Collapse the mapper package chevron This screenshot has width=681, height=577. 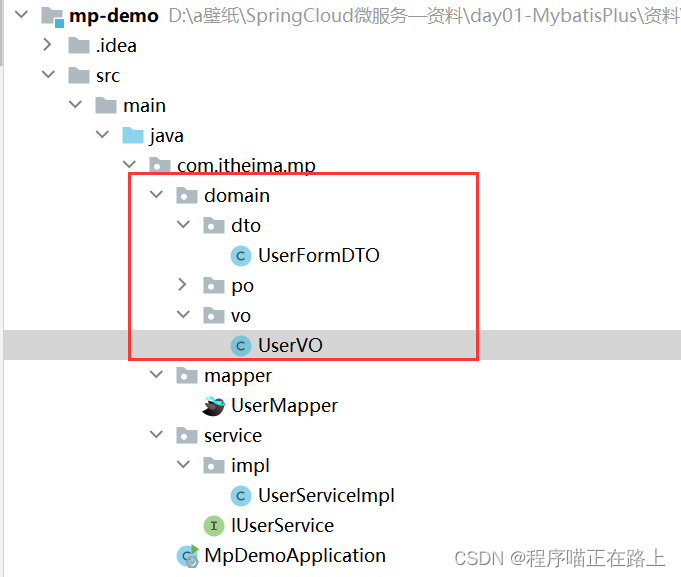[x=156, y=374]
